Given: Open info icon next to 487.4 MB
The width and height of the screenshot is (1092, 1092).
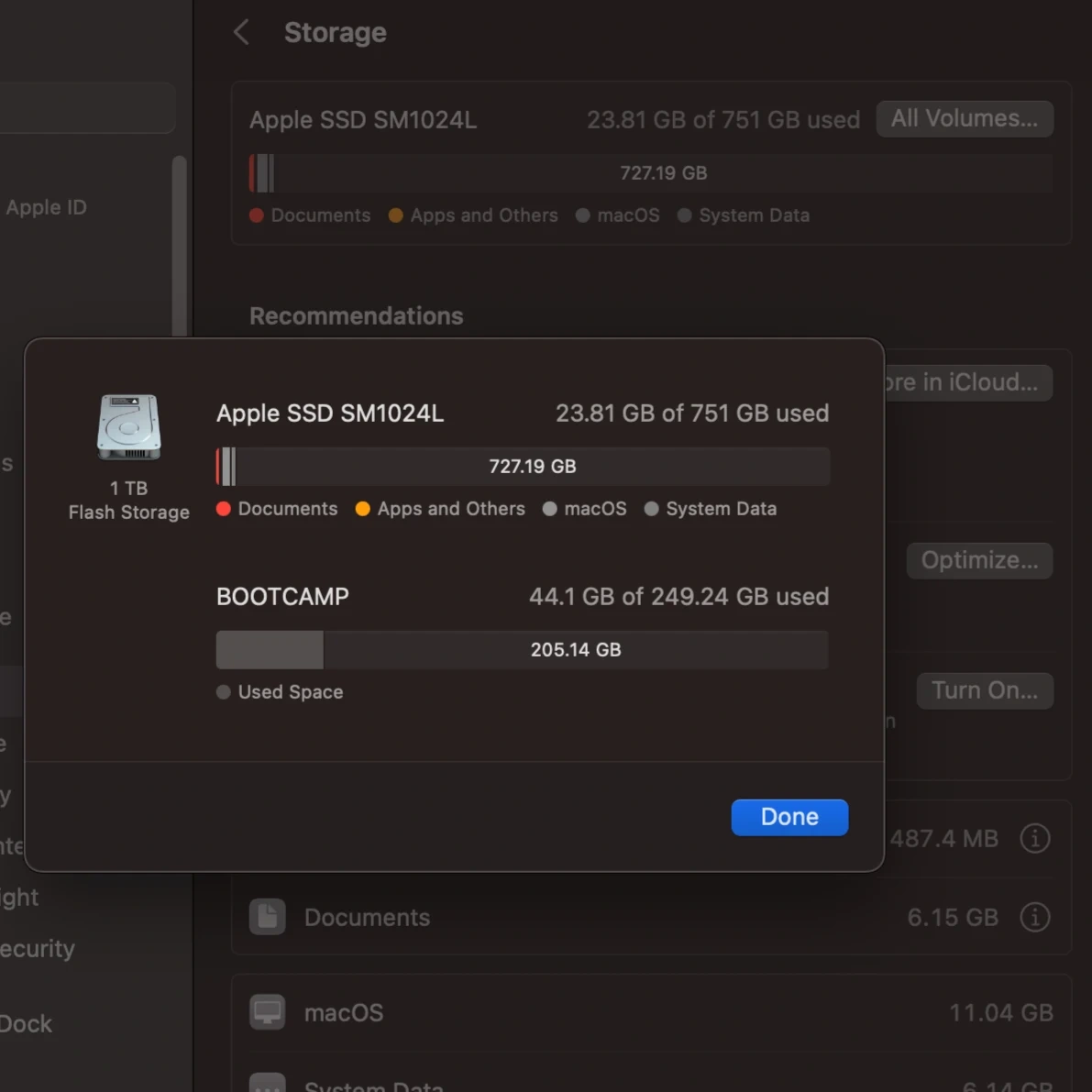Looking at the screenshot, I should point(1034,838).
